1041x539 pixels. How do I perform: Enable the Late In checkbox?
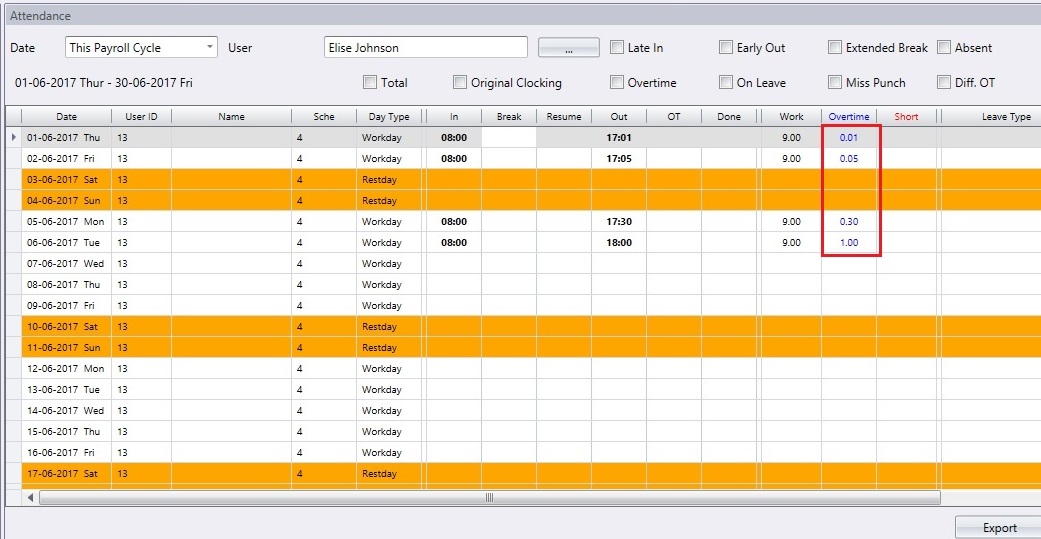click(617, 48)
